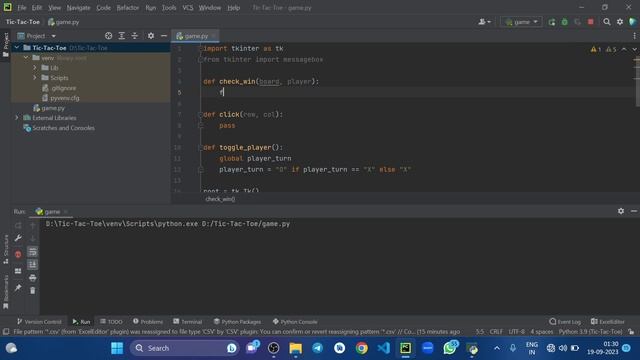Stop the running process with red square
This screenshot has height=360, width=640.
pyautogui.click(x=591, y=22)
